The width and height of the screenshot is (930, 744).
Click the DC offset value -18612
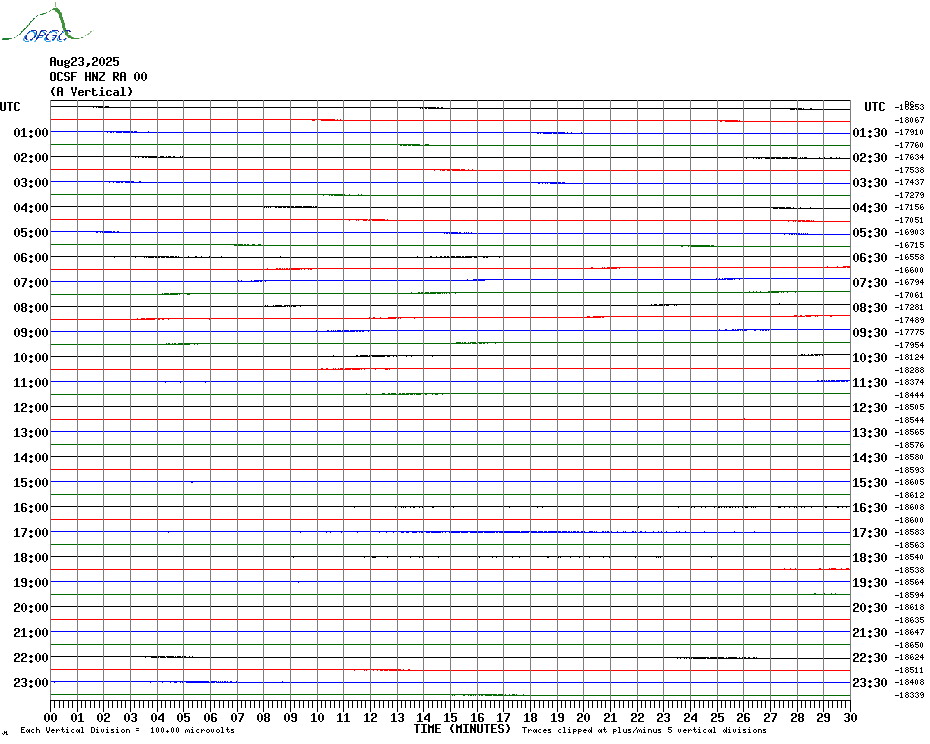click(909, 495)
